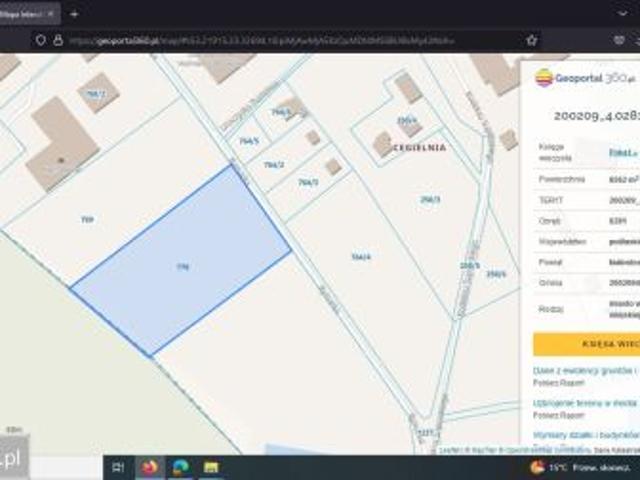Click parcel label 798/2 on building
This screenshot has width=640, height=480.
pyautogui.click(x=96, y=94)
